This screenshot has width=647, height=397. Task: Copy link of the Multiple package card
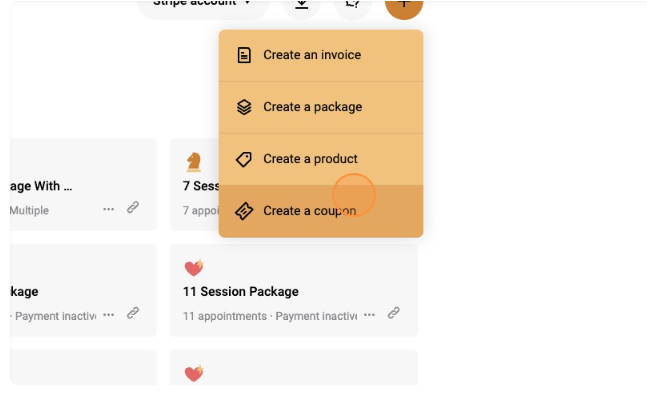132,208
